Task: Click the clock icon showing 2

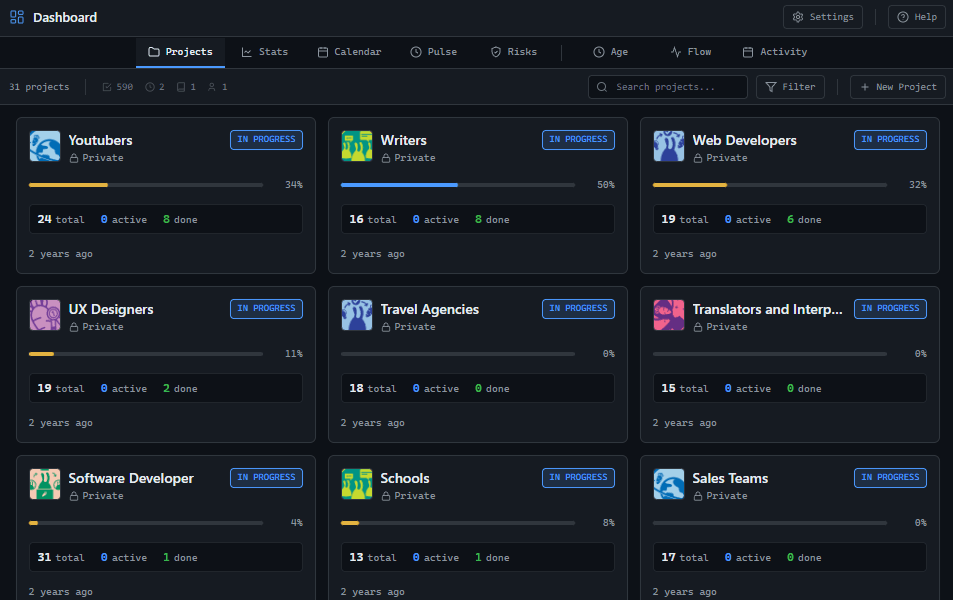Action: pyautogui.click(x=150, y=87)
